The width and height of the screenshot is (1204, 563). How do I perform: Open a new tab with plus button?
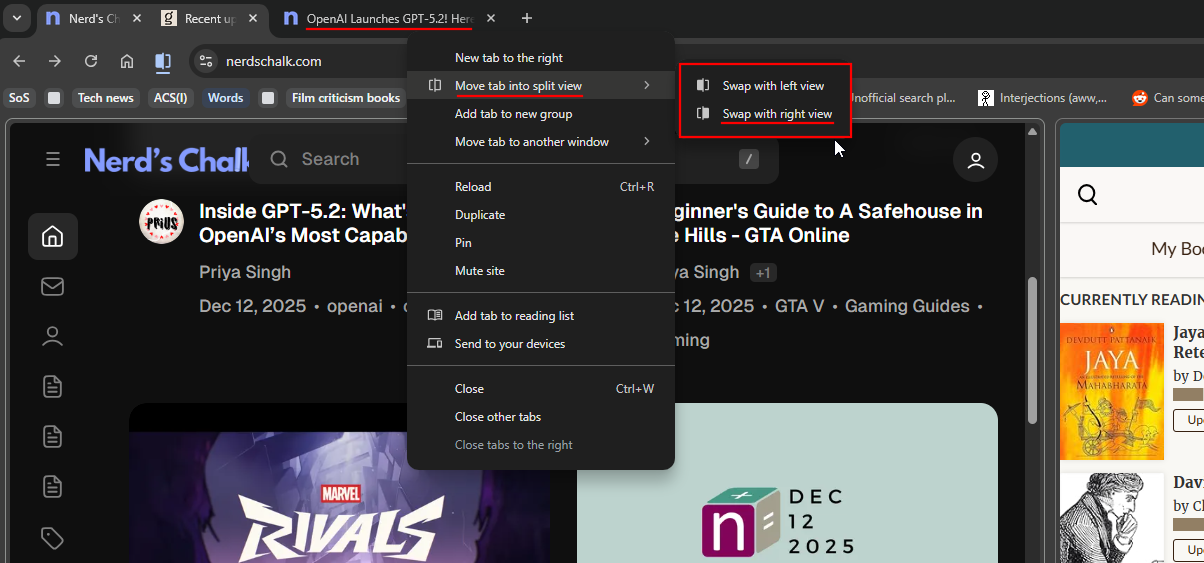click(527, 18)
